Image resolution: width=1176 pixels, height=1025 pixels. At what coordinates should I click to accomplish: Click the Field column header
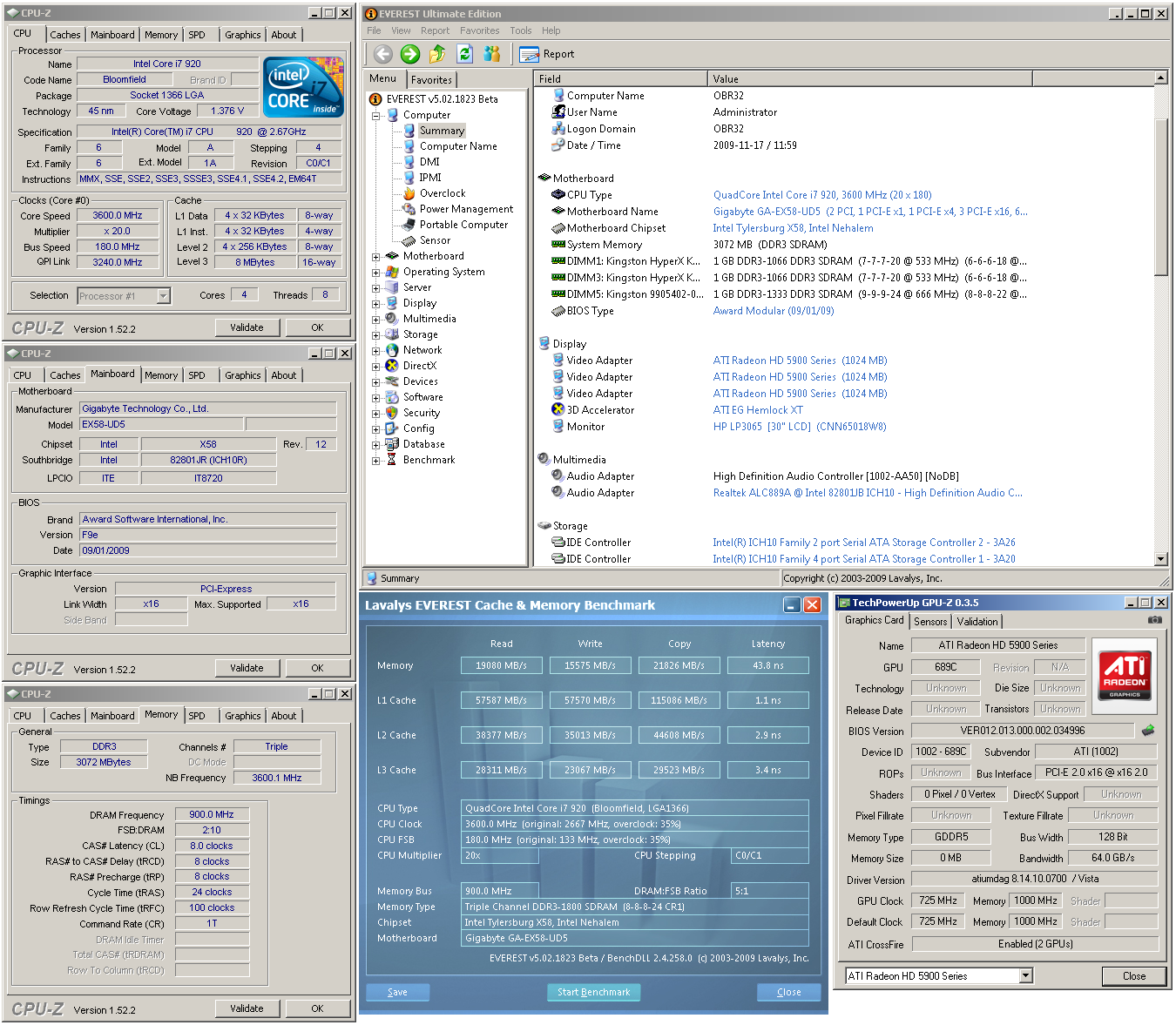point(620,78)
